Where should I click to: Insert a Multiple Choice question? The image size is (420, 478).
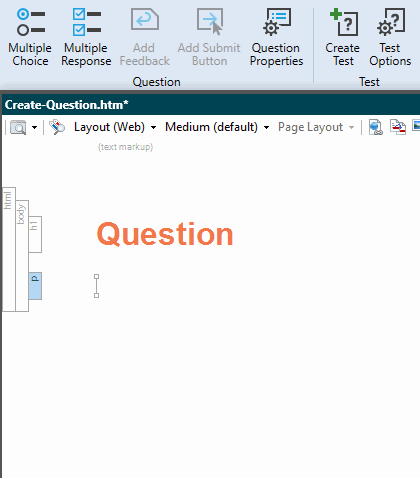click(30, 37)
